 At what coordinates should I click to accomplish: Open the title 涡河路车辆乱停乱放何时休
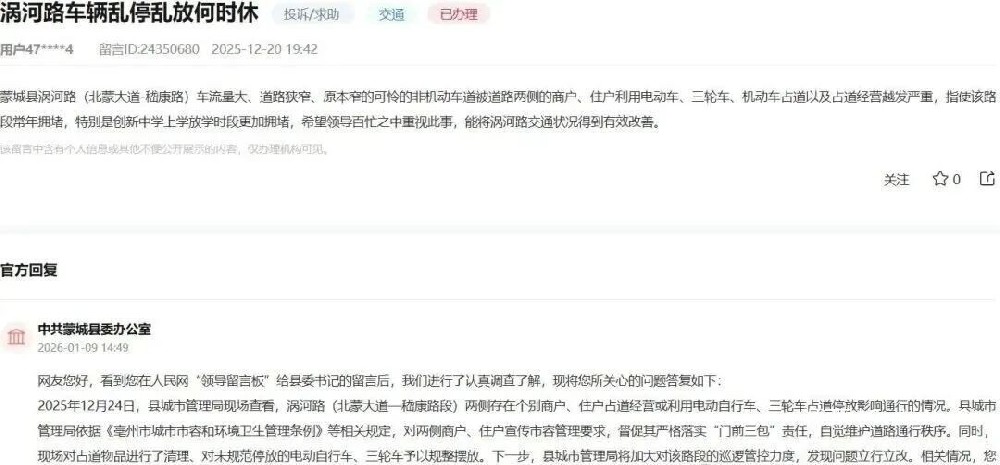[129, 13]
